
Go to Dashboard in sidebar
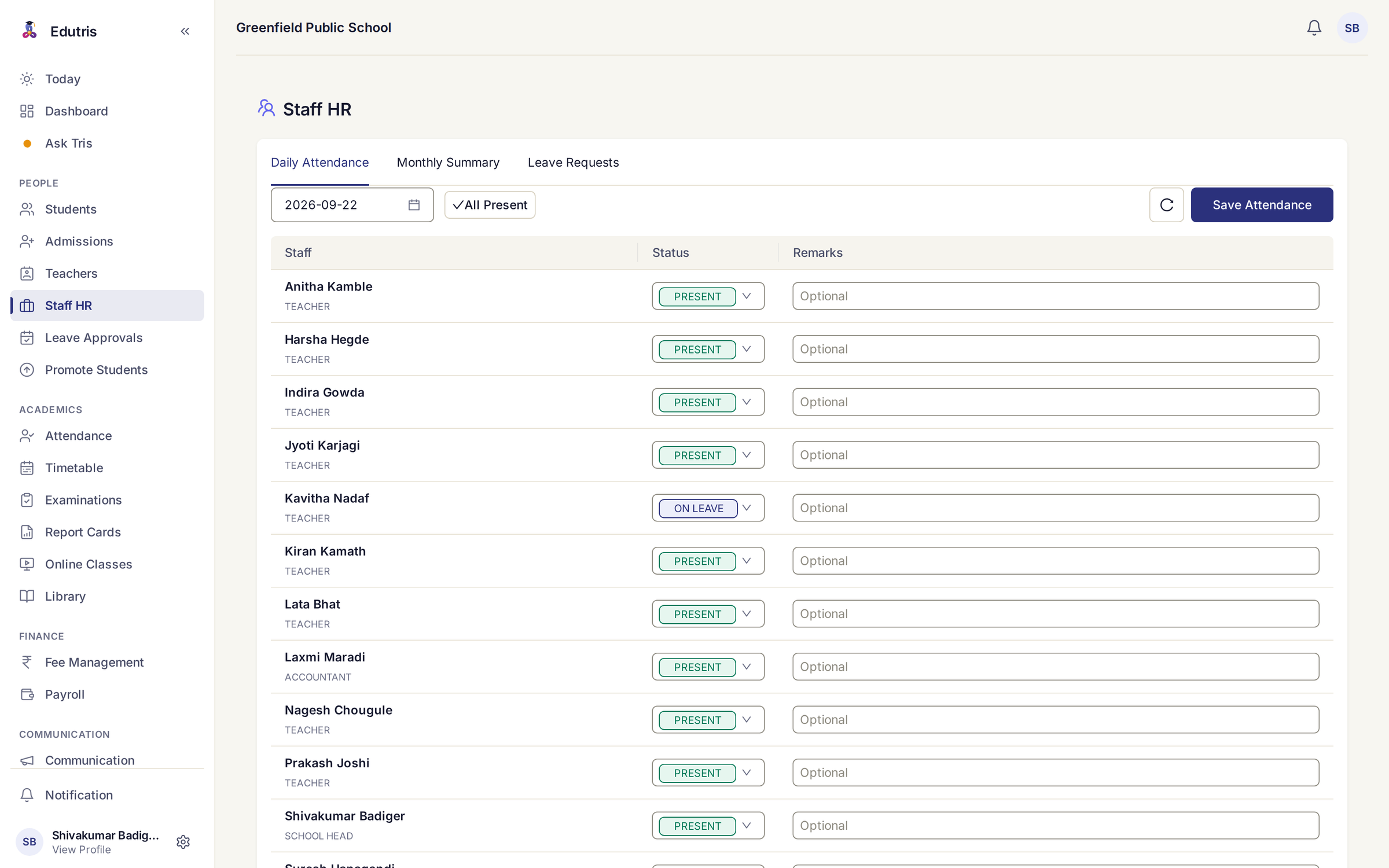(107, 111)
